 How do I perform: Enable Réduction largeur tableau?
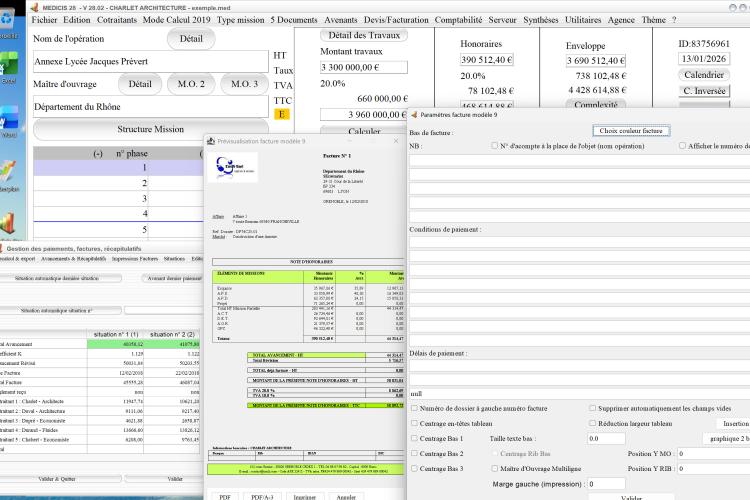pos(593,423)
